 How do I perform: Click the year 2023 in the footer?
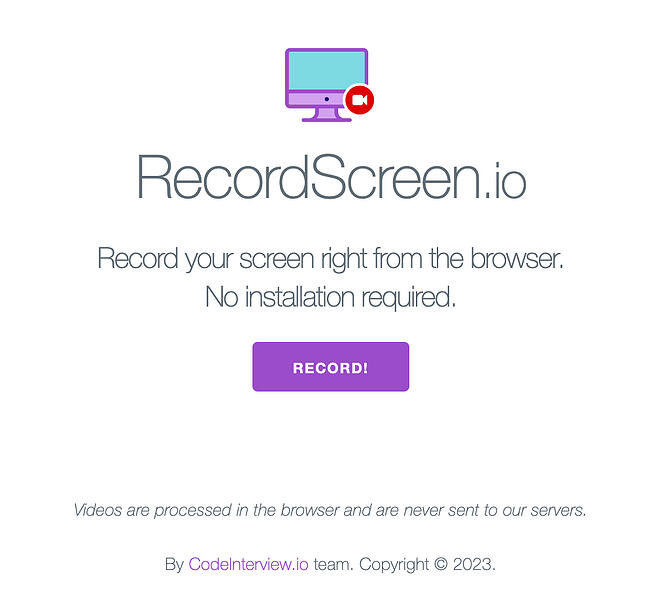[473, 564]
